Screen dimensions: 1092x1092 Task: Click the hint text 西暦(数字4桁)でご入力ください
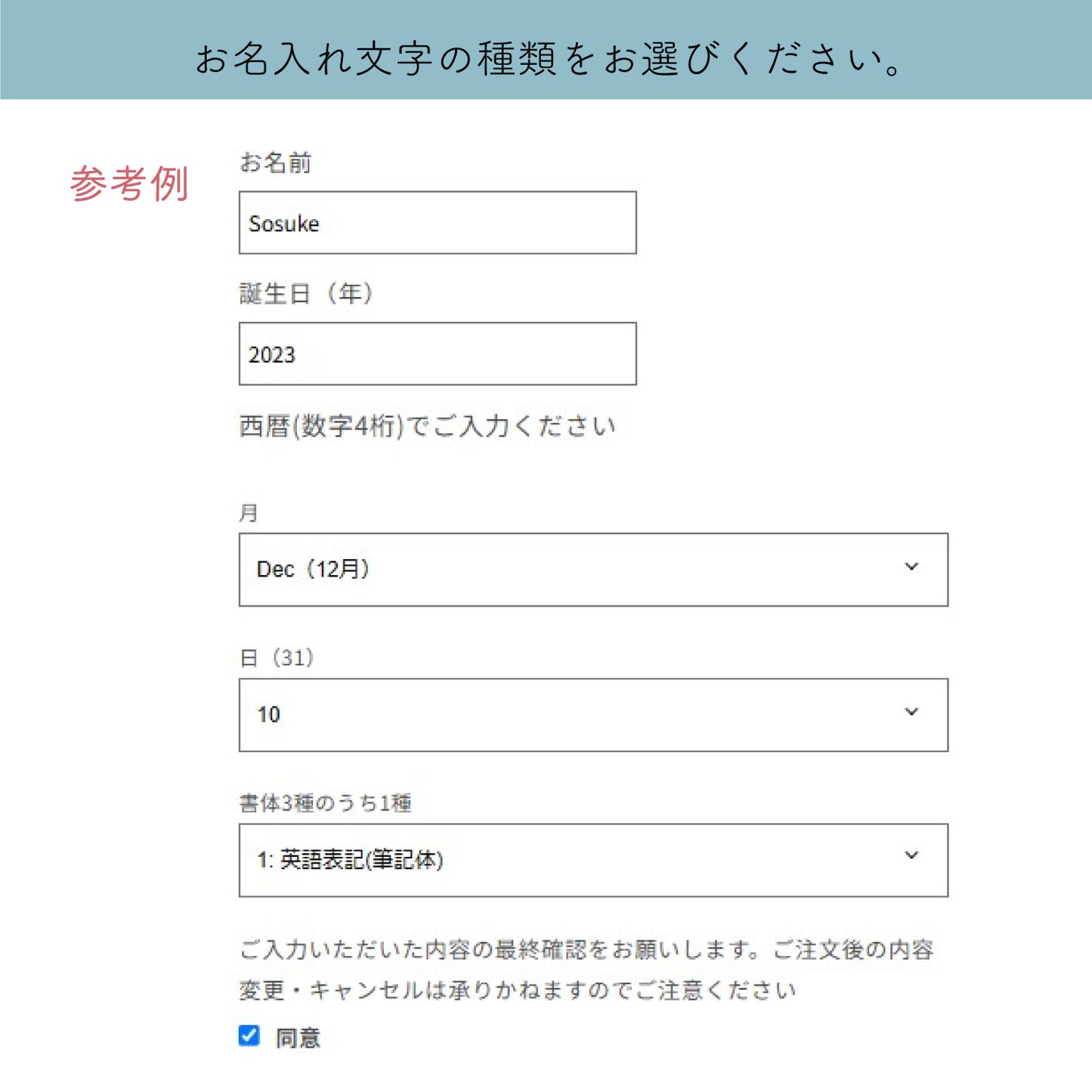coord(428,426)
